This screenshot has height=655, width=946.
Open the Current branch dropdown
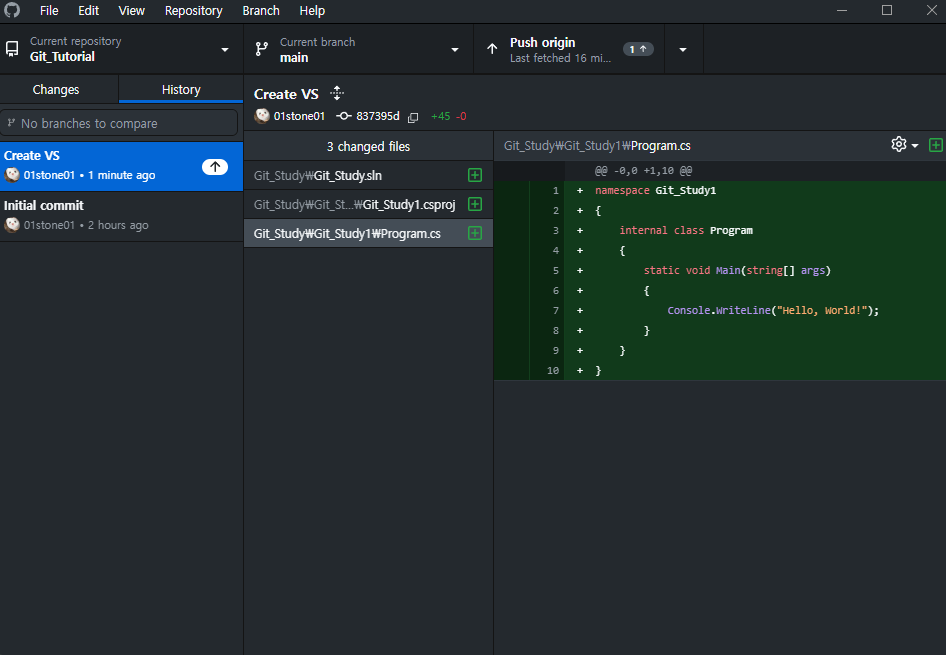tap(359, 49)
